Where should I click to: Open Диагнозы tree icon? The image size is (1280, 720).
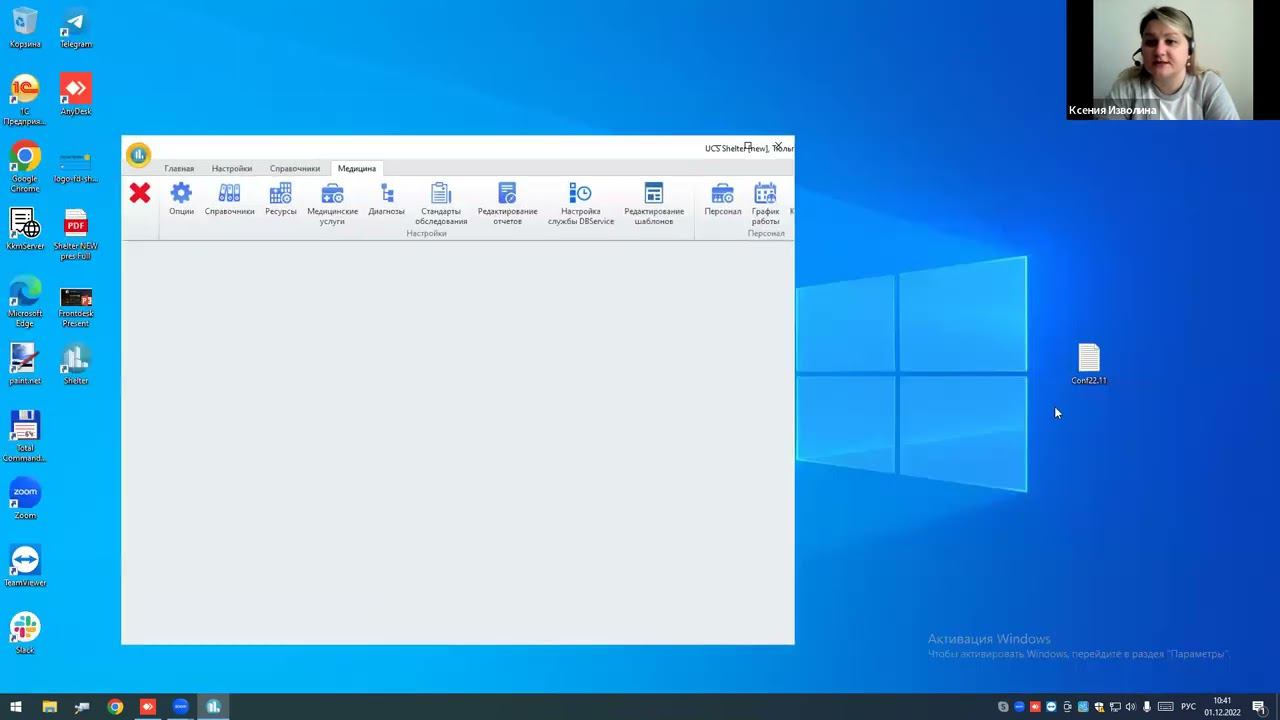tap(386, 199)
